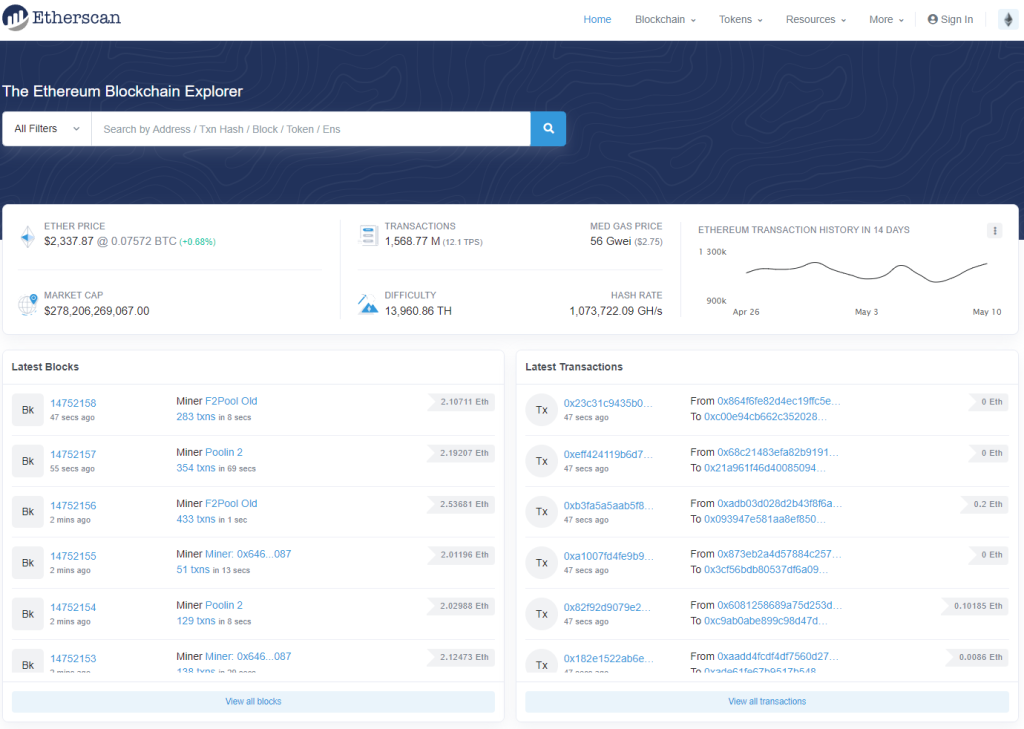The image size is (1024, 729).
Task: Open block 14752155
Action: (73, 557)
